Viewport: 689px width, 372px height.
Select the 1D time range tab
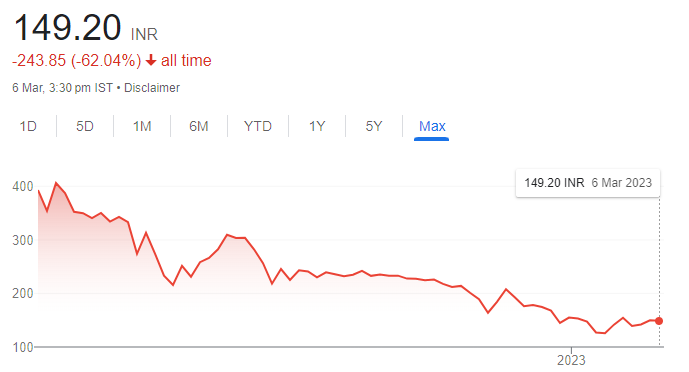point(28,126)
